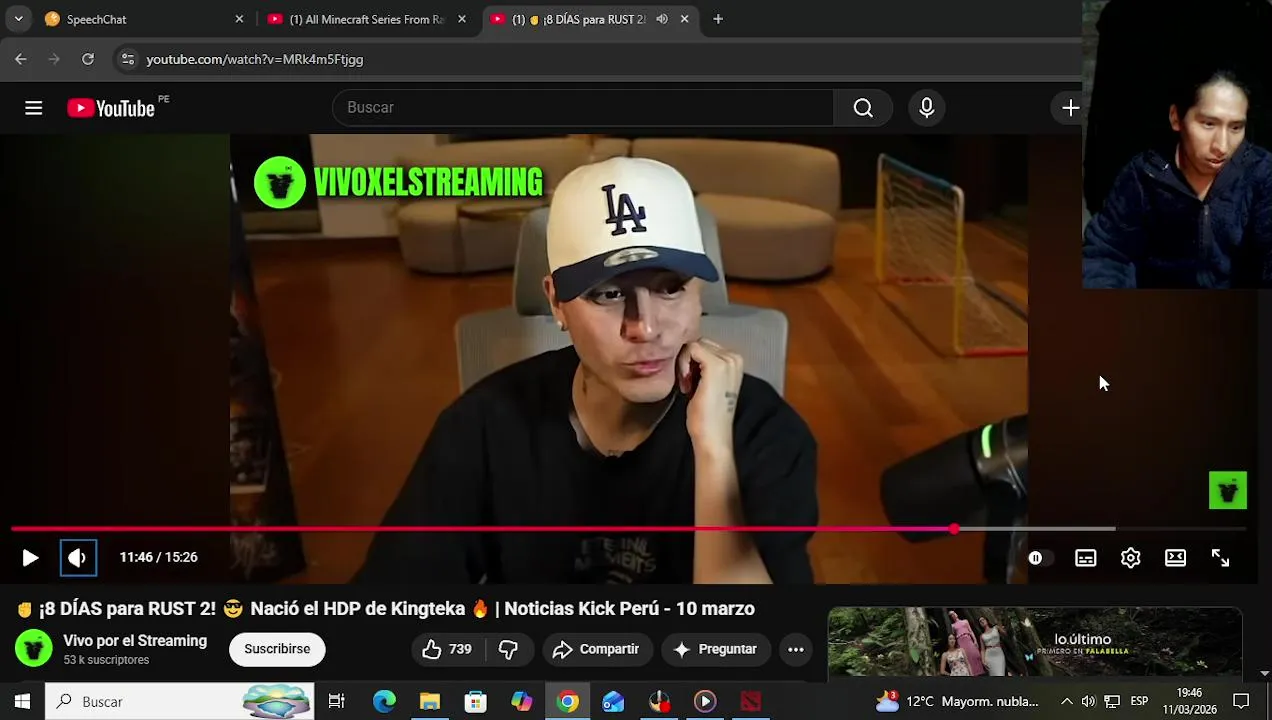Click the taskbar Buscar search box
1272x720 pixels.
tap(180, 701)
